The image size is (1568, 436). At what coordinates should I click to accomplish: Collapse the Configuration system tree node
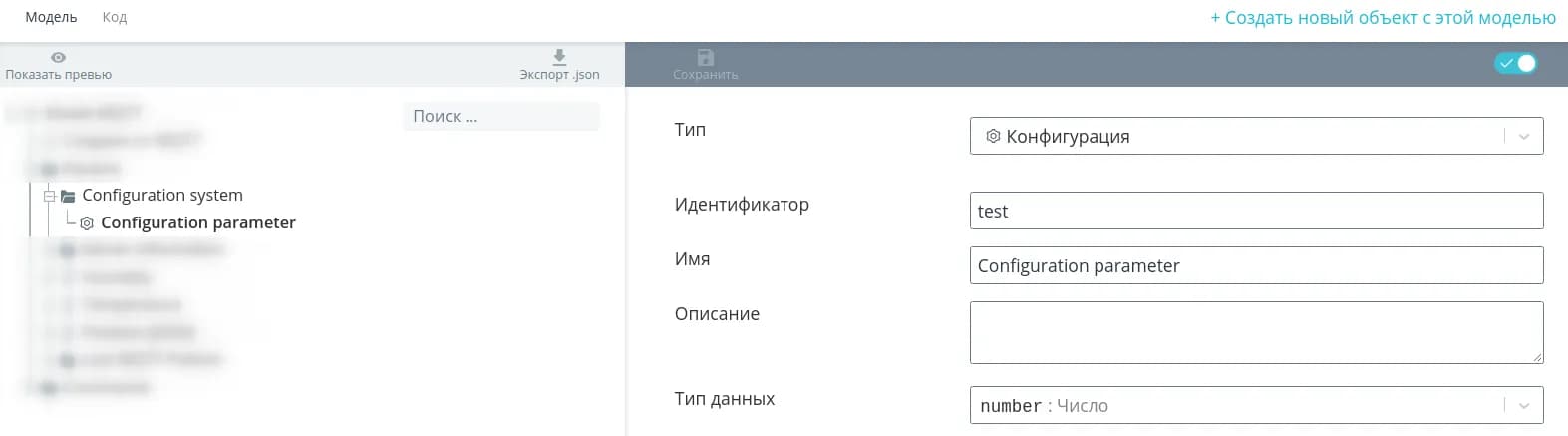(x=49, y=196)
